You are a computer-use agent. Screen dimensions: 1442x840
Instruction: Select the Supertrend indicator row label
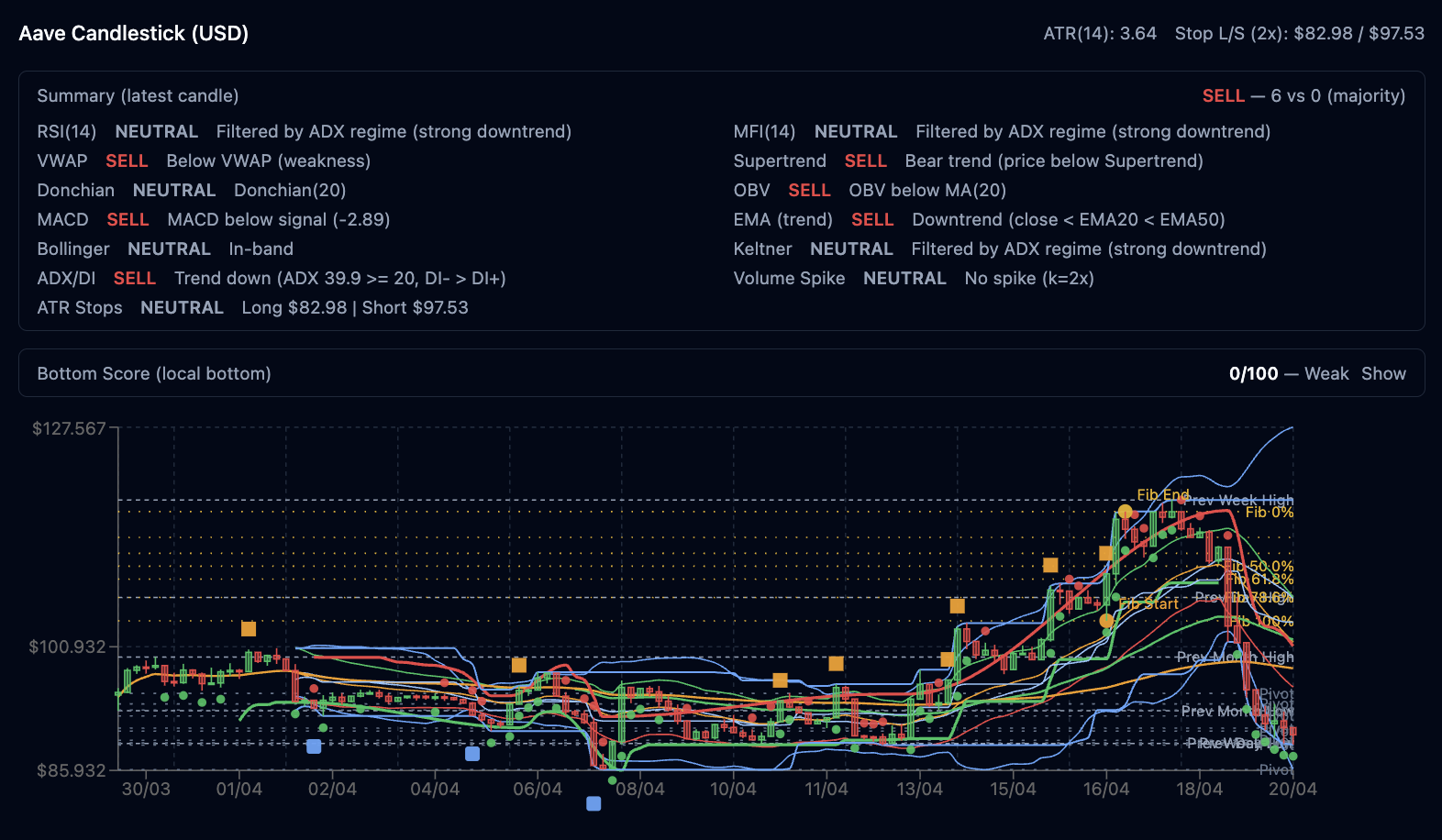pos(780,160)
